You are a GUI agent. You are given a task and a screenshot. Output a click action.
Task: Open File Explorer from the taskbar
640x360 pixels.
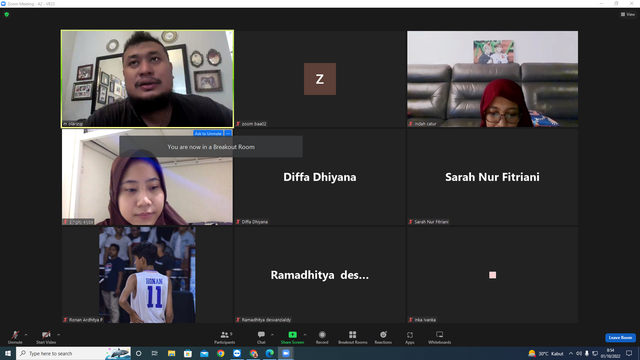click(x=171, y=353)
